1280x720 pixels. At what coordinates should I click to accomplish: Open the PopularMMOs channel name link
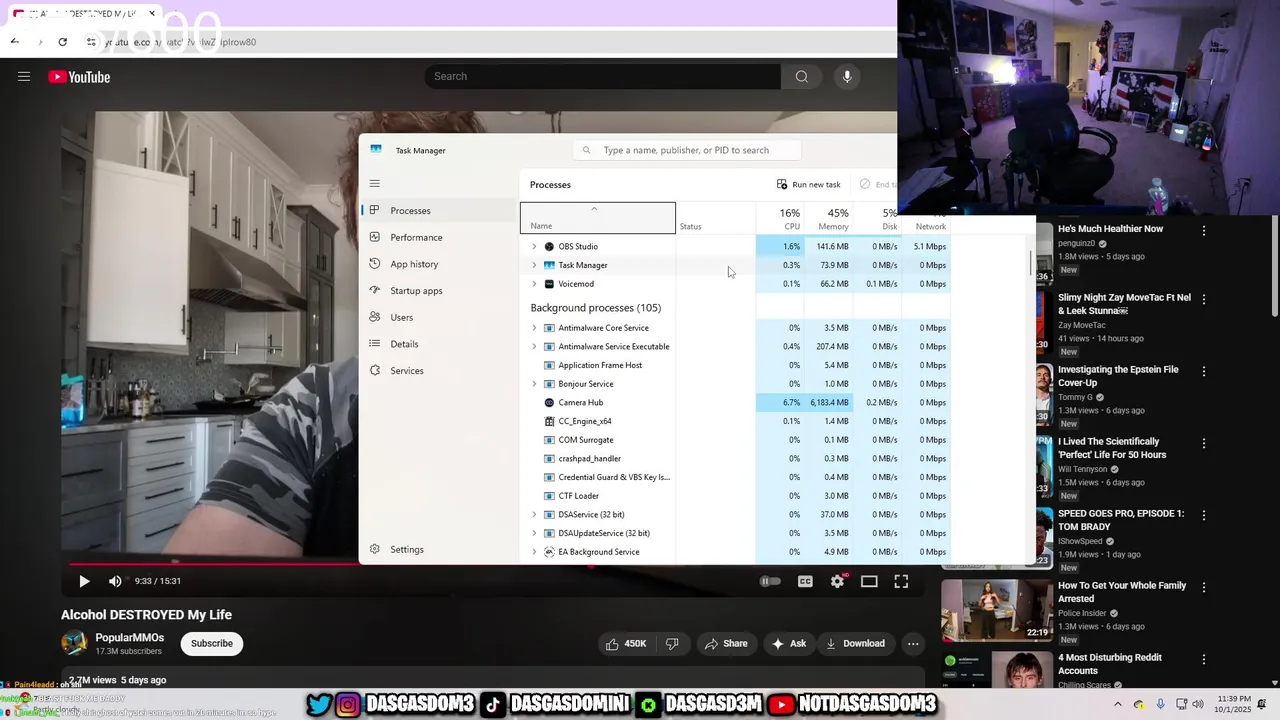point(130,637)
